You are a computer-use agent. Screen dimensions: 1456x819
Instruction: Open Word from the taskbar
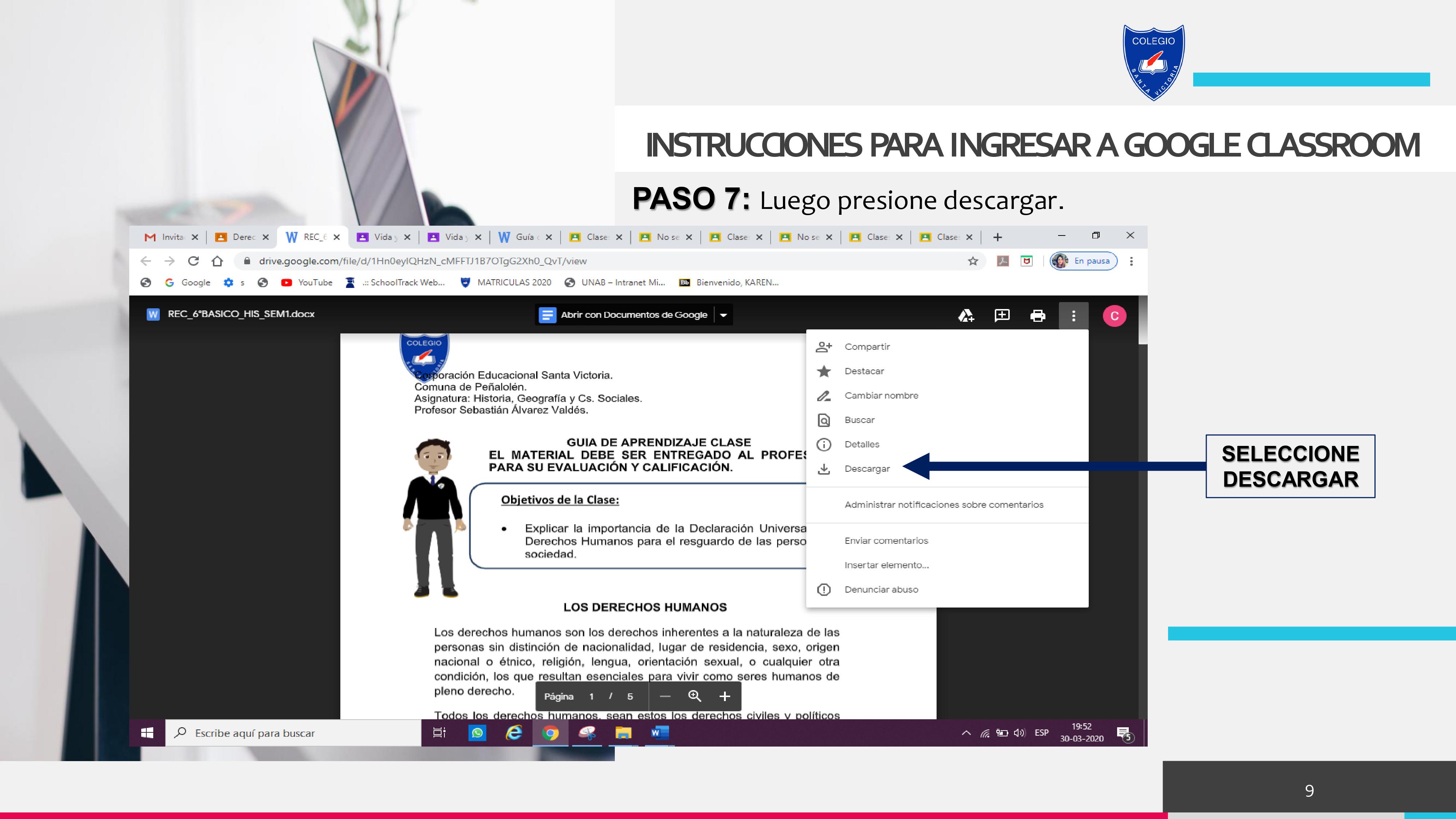[x=659, y=732]
